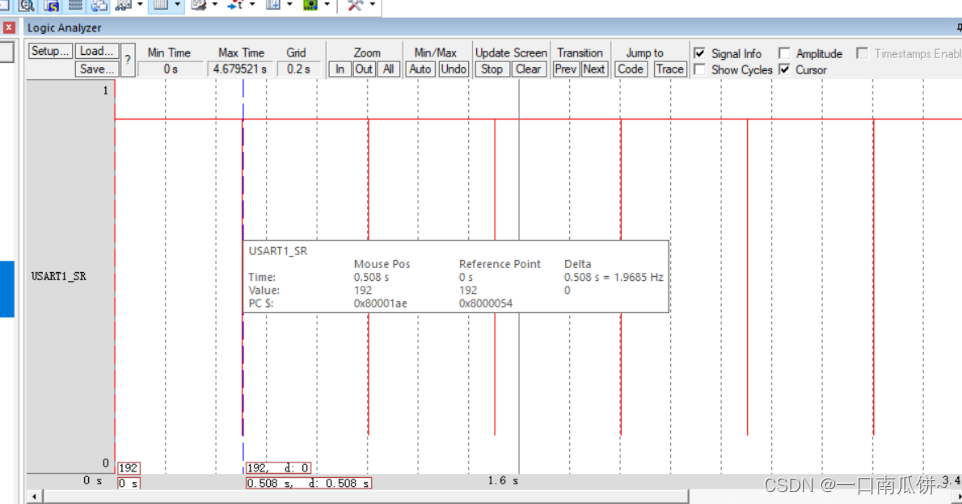Click the horizontal scrollbar thumb
Viewport: 962px width, 504px height.
tap(366, 496)
